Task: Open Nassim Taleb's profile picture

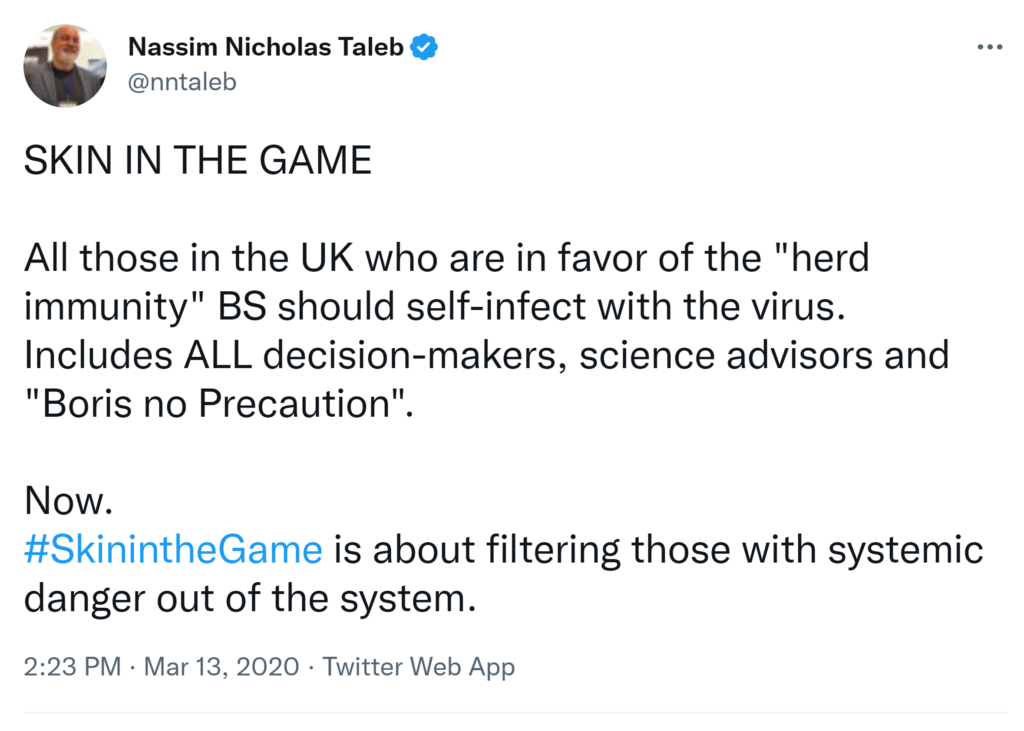Action: [65, 65]
